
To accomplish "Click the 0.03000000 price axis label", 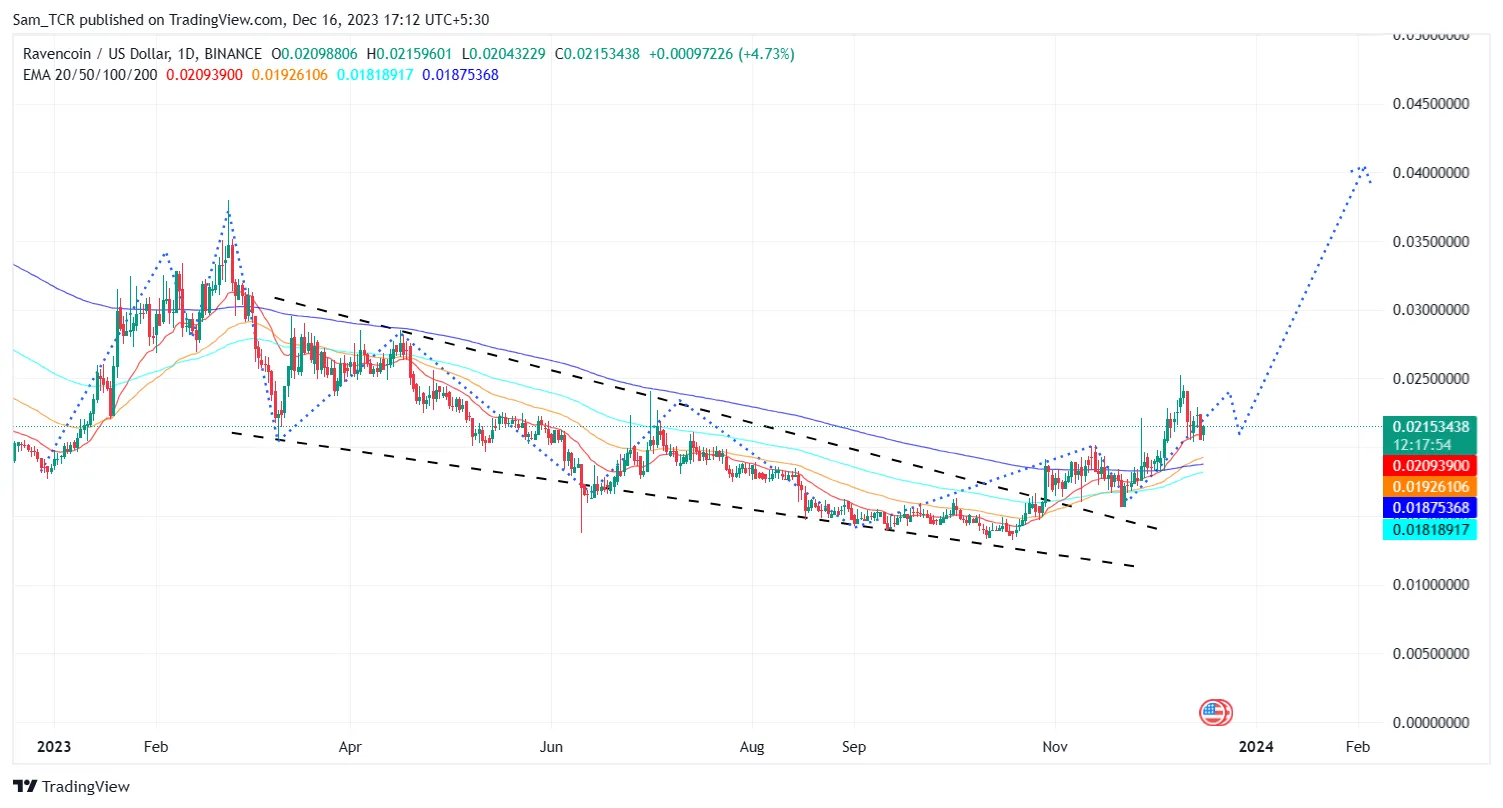I will tap(1430, 310).
